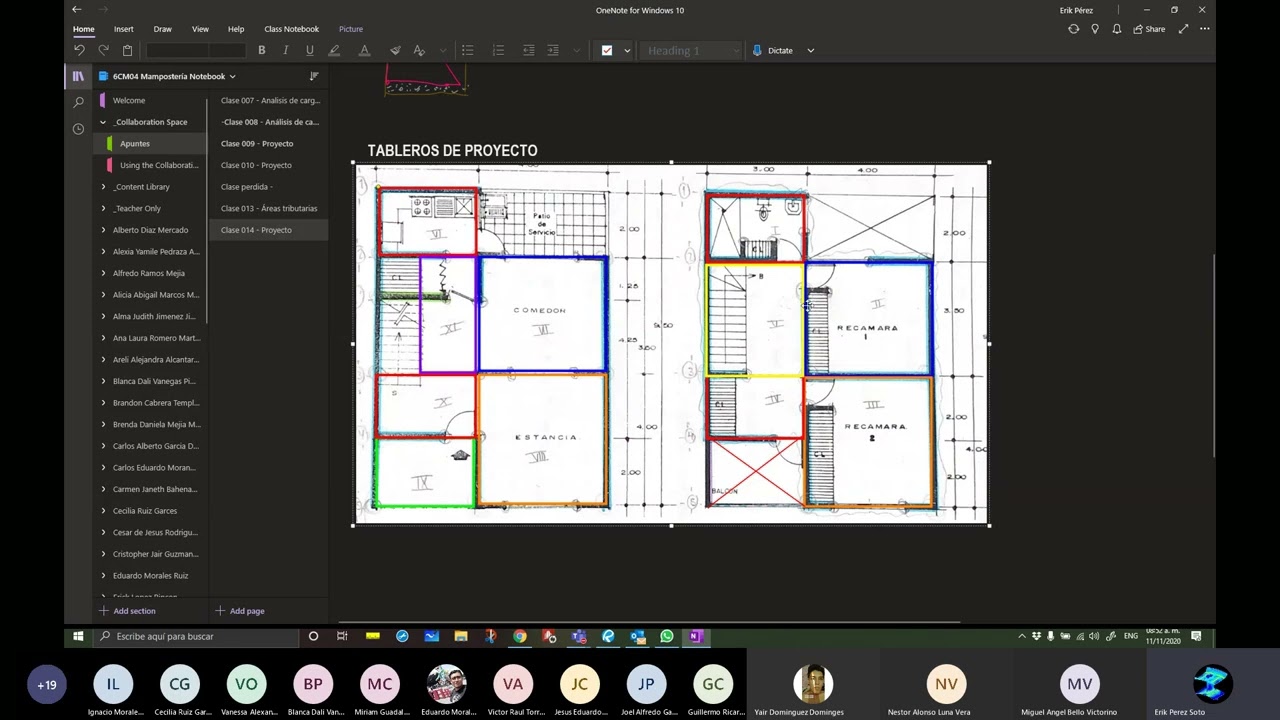Viewport: 1280px width, 720px height.
Task: Click the Share button
Action: coord(1149,29)
